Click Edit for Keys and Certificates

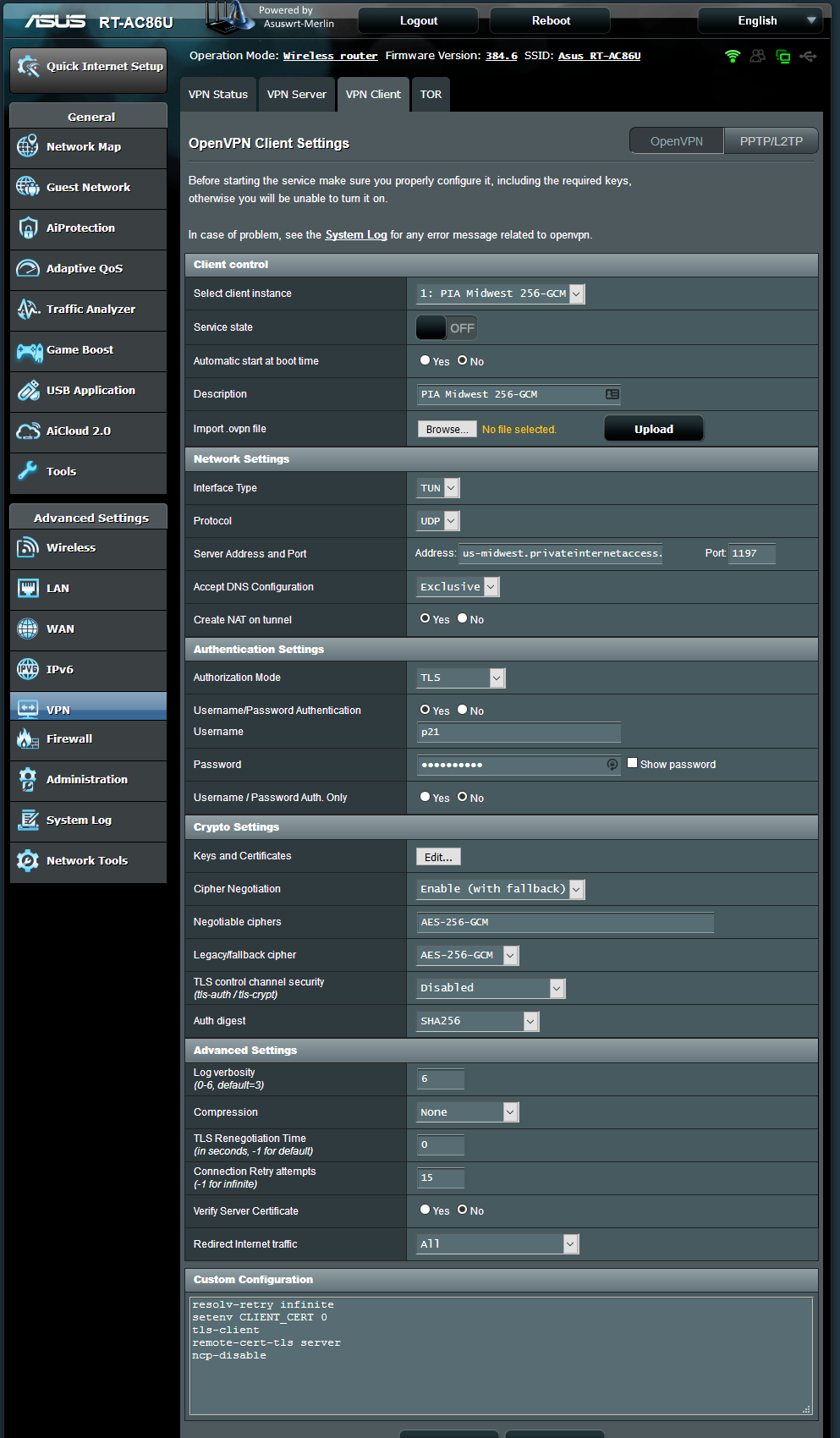pyautogui.click(x=438, y=857)
